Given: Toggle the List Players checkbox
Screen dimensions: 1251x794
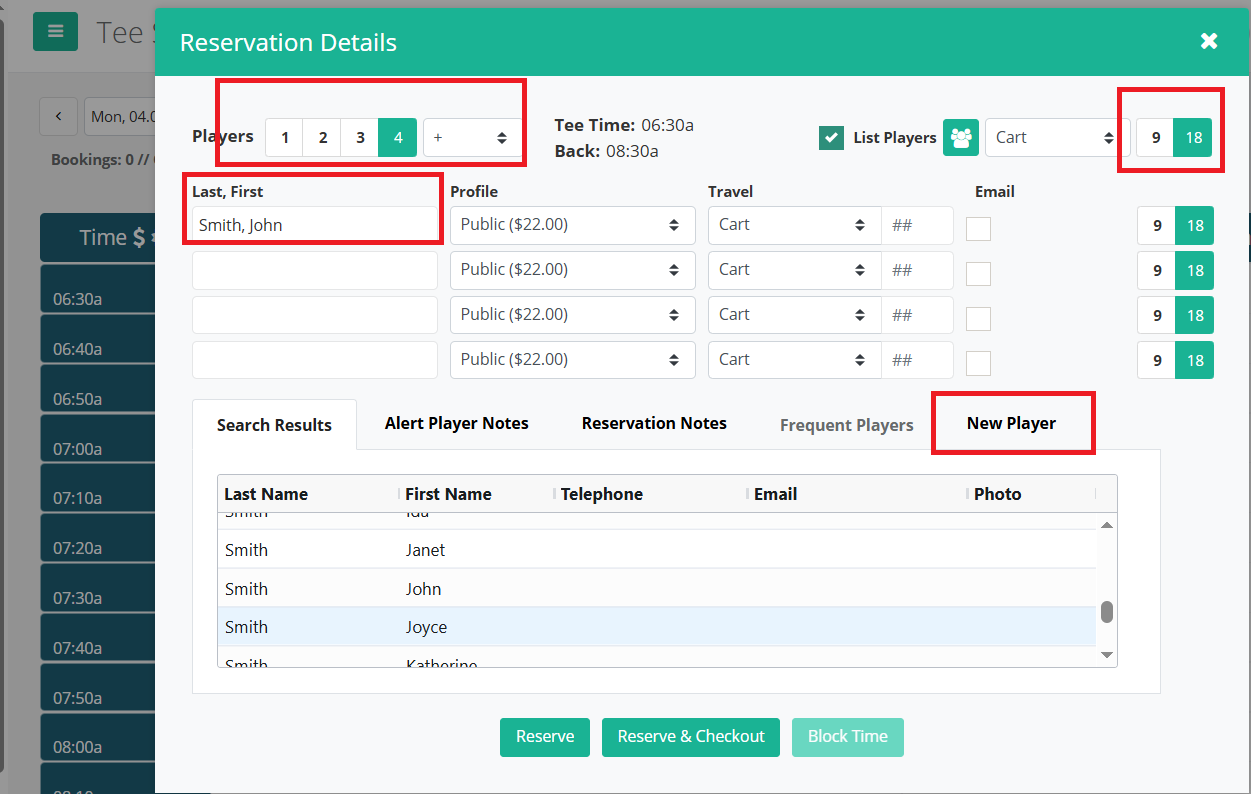Looking at the screenshot, I should pyautogui.click(x=831, y=138).
